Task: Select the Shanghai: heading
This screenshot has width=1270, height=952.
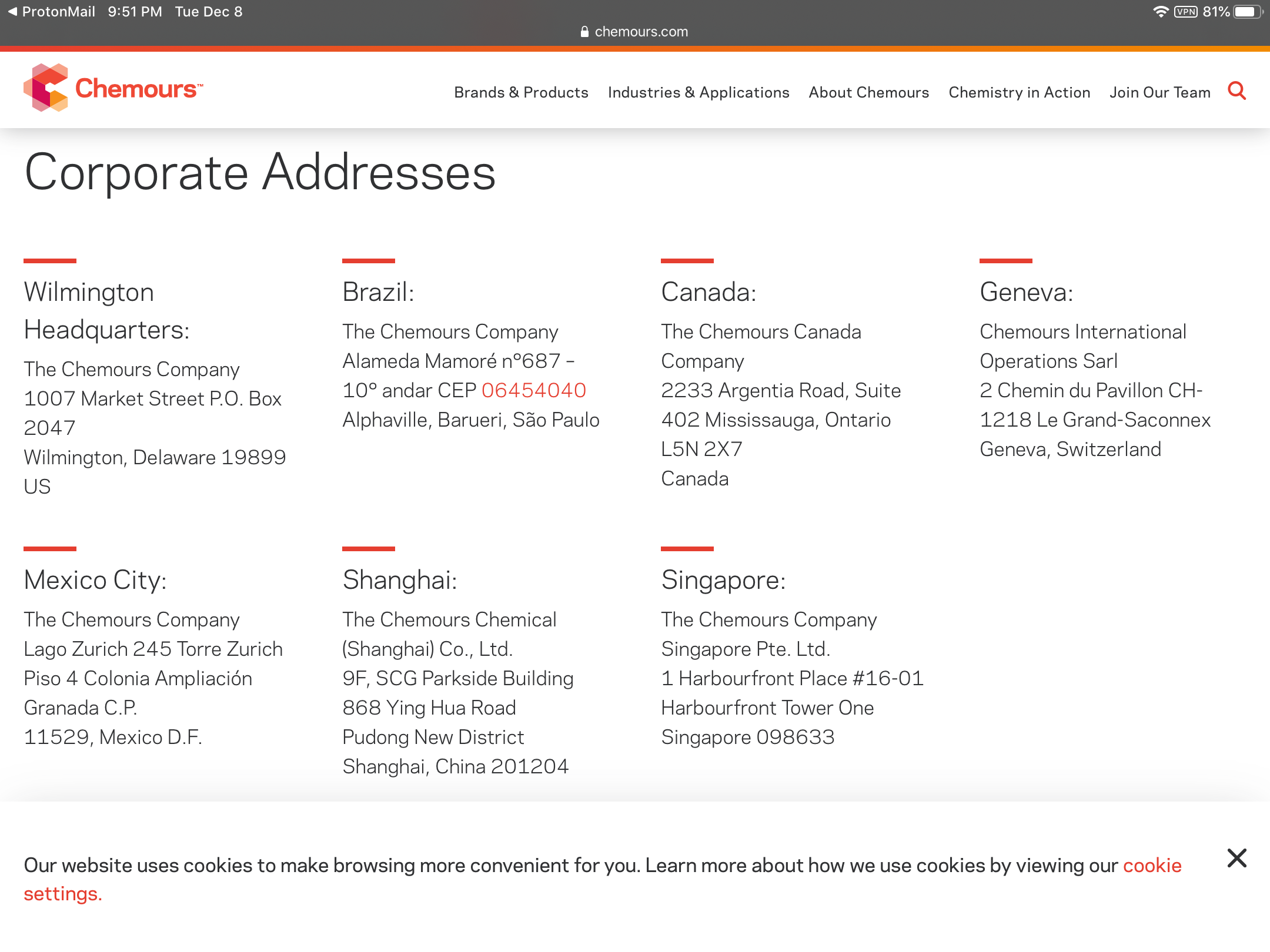Action: (x=400, y=581)
